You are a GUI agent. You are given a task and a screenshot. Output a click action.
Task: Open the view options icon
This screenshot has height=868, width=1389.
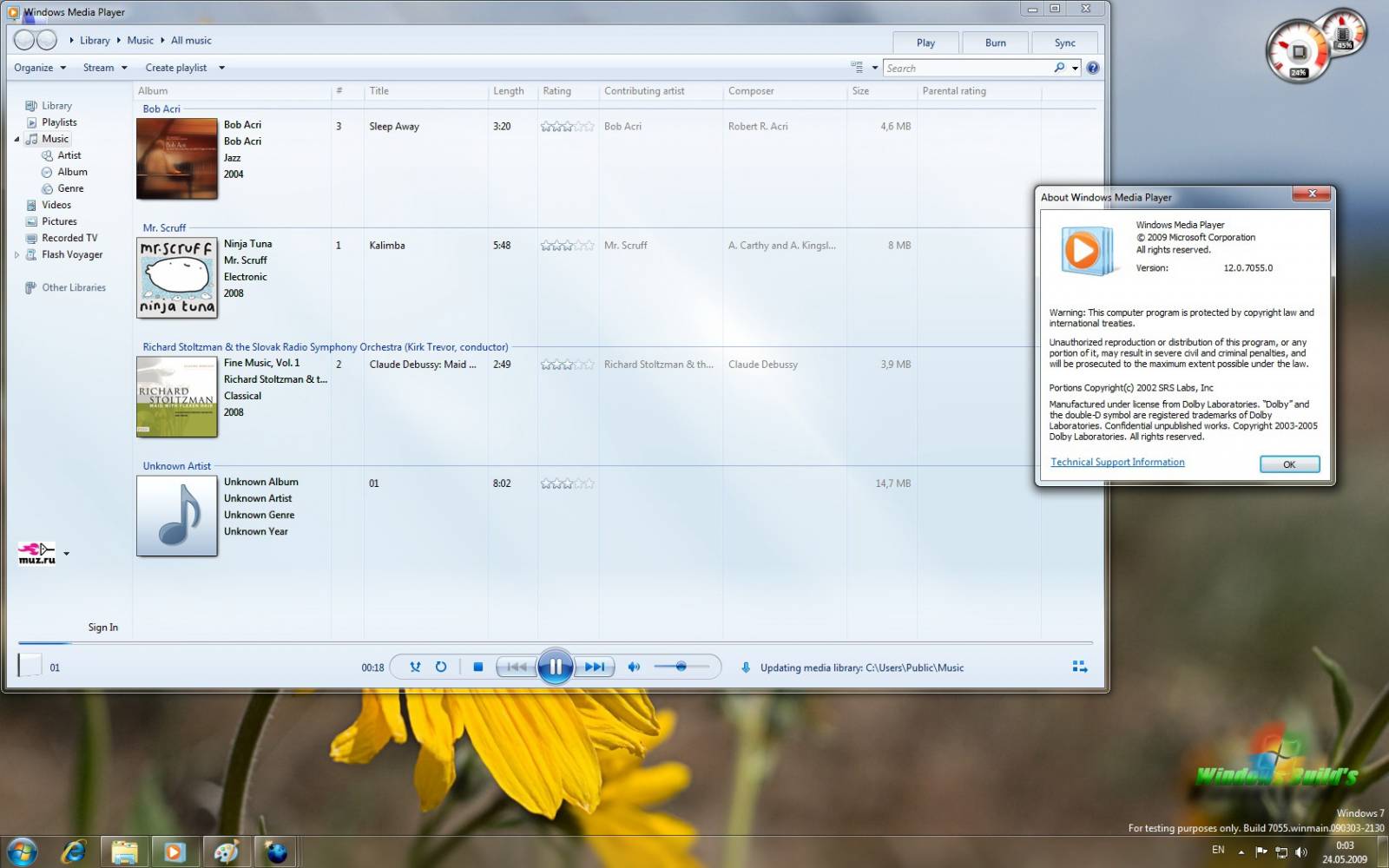[x=857, y=68]
